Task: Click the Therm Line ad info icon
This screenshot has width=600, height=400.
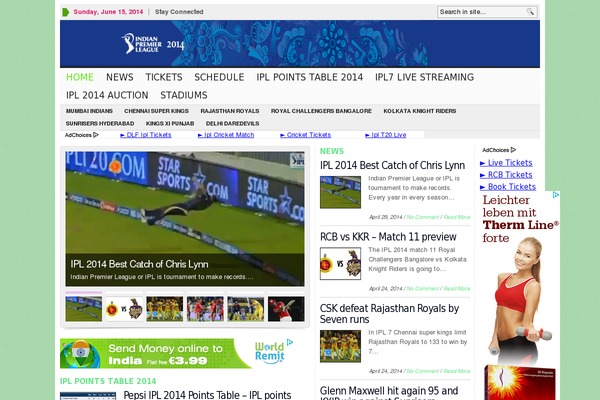Action: [556, 195]
